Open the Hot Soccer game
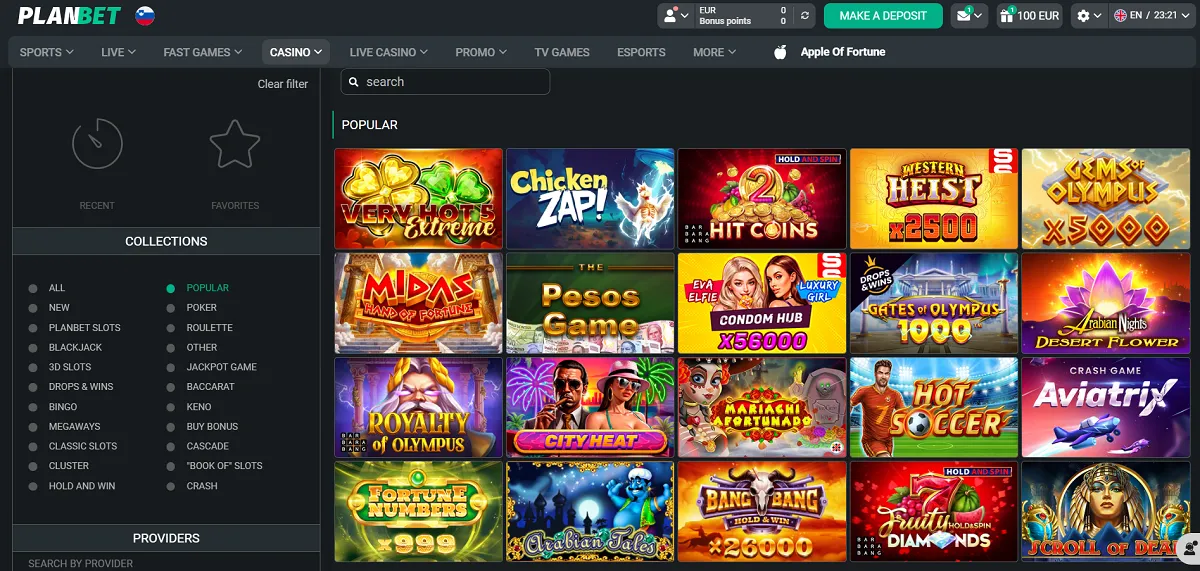The height and width of the screenshot is (571, 1200). click(934, 407)
